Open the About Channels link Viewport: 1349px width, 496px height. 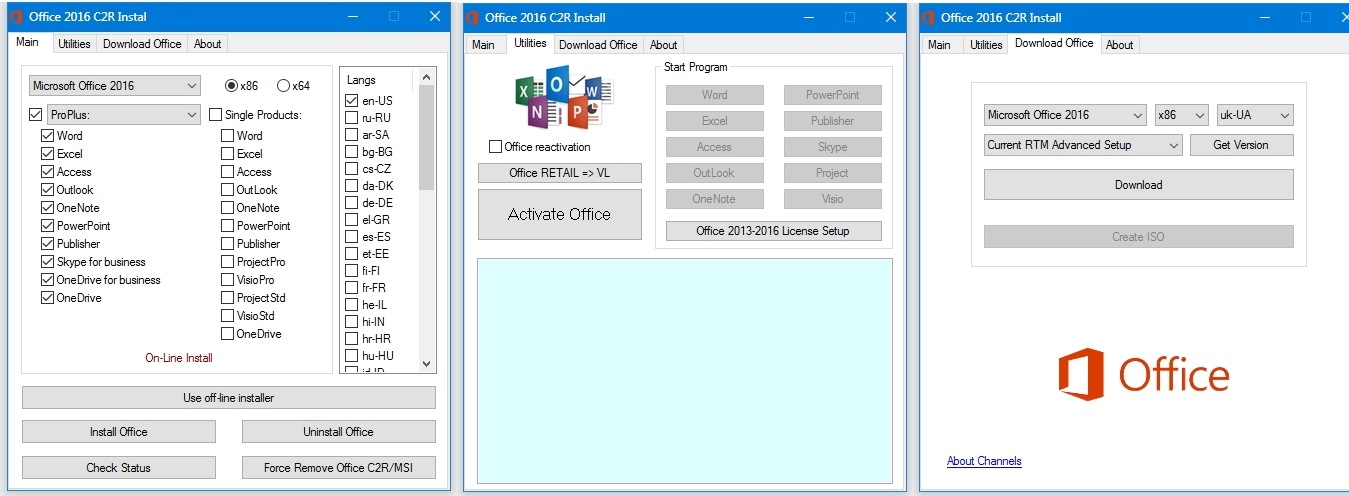[984, 461]
